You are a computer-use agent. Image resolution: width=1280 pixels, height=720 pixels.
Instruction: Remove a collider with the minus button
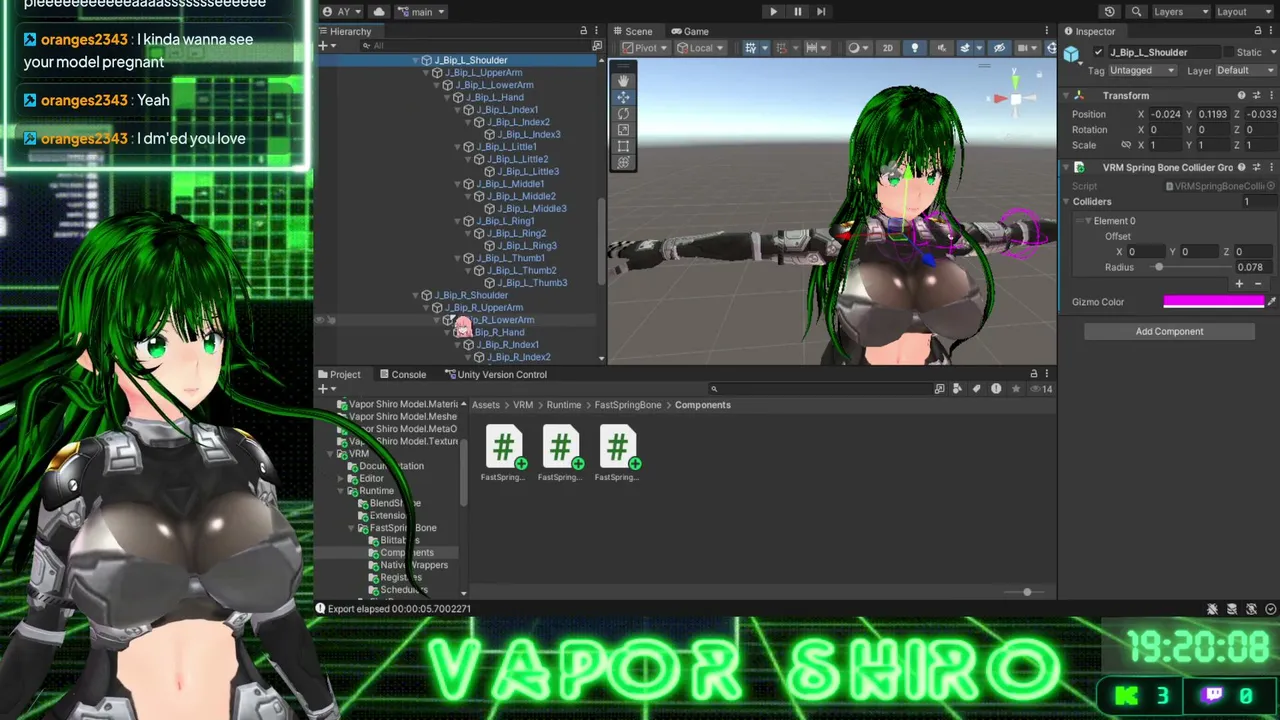click(1258, 284)
